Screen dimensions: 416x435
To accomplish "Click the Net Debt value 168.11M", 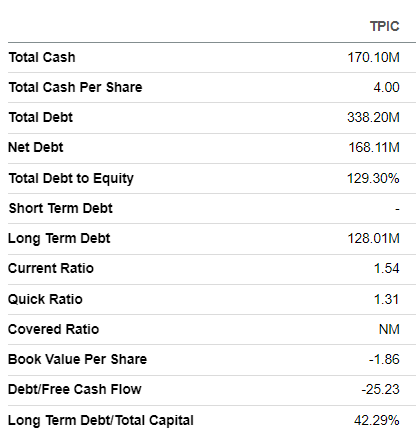I will point(374,147).
